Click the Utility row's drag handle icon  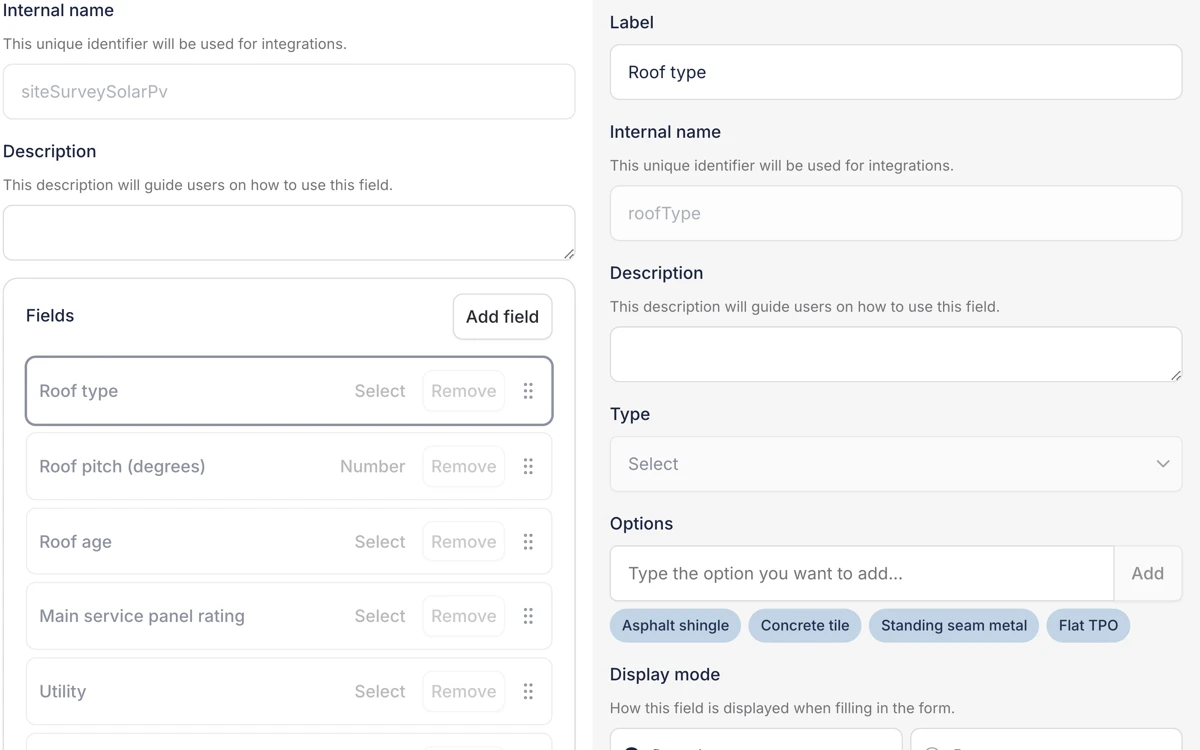click(528, 691)
